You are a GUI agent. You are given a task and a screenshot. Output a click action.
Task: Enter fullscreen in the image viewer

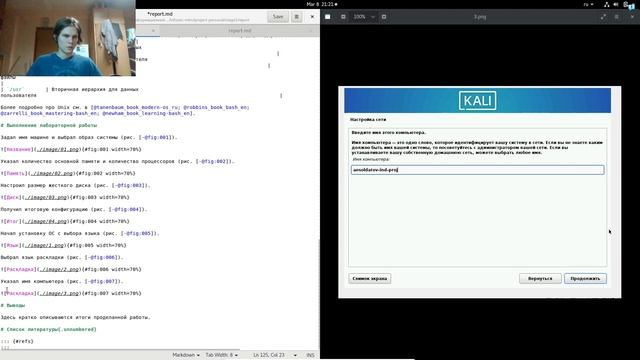click(603, 17)
